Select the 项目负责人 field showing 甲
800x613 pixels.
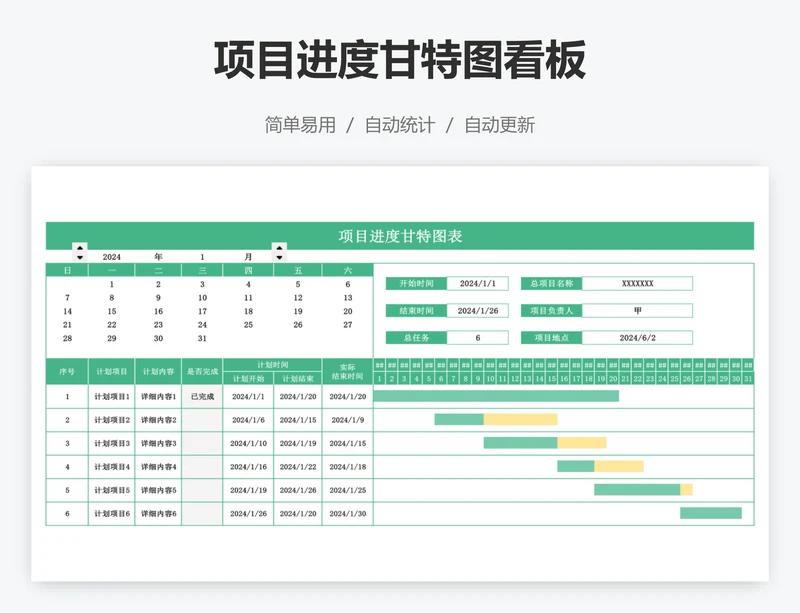[637, 311]
